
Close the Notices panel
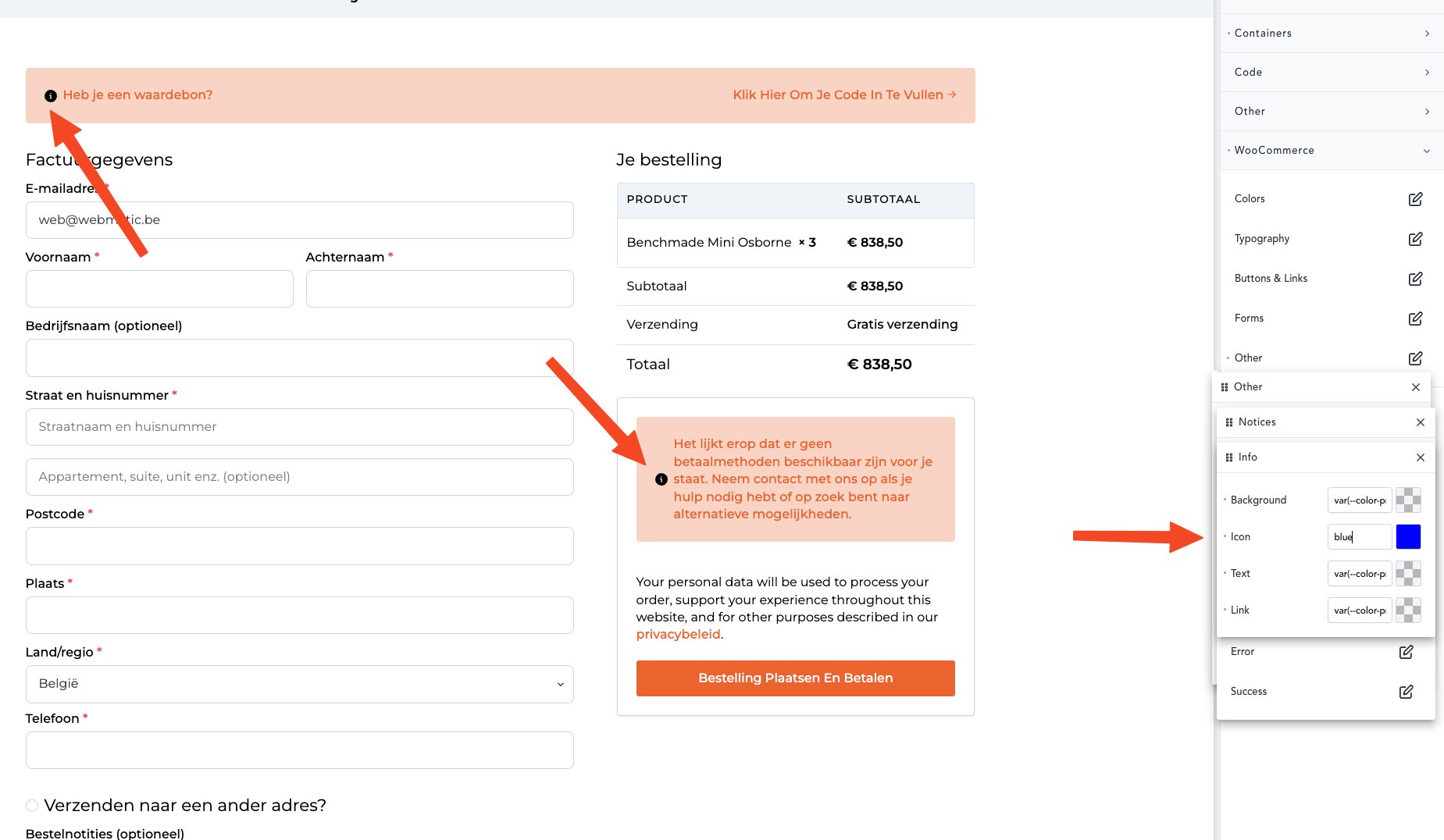point(1421,422)
